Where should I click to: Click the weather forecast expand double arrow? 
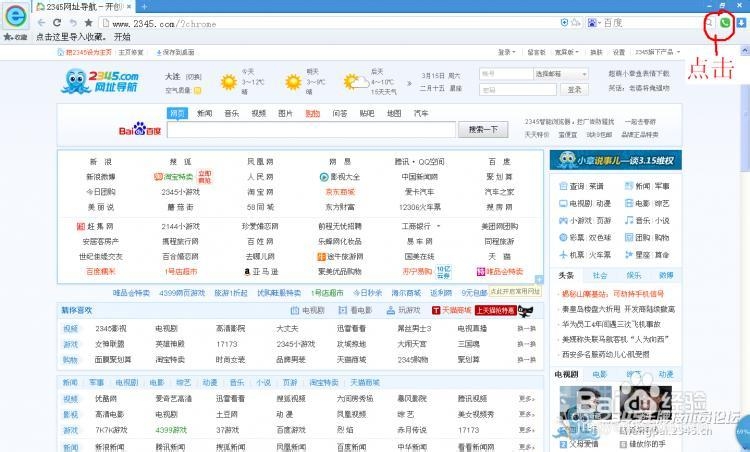click(409, 83)
